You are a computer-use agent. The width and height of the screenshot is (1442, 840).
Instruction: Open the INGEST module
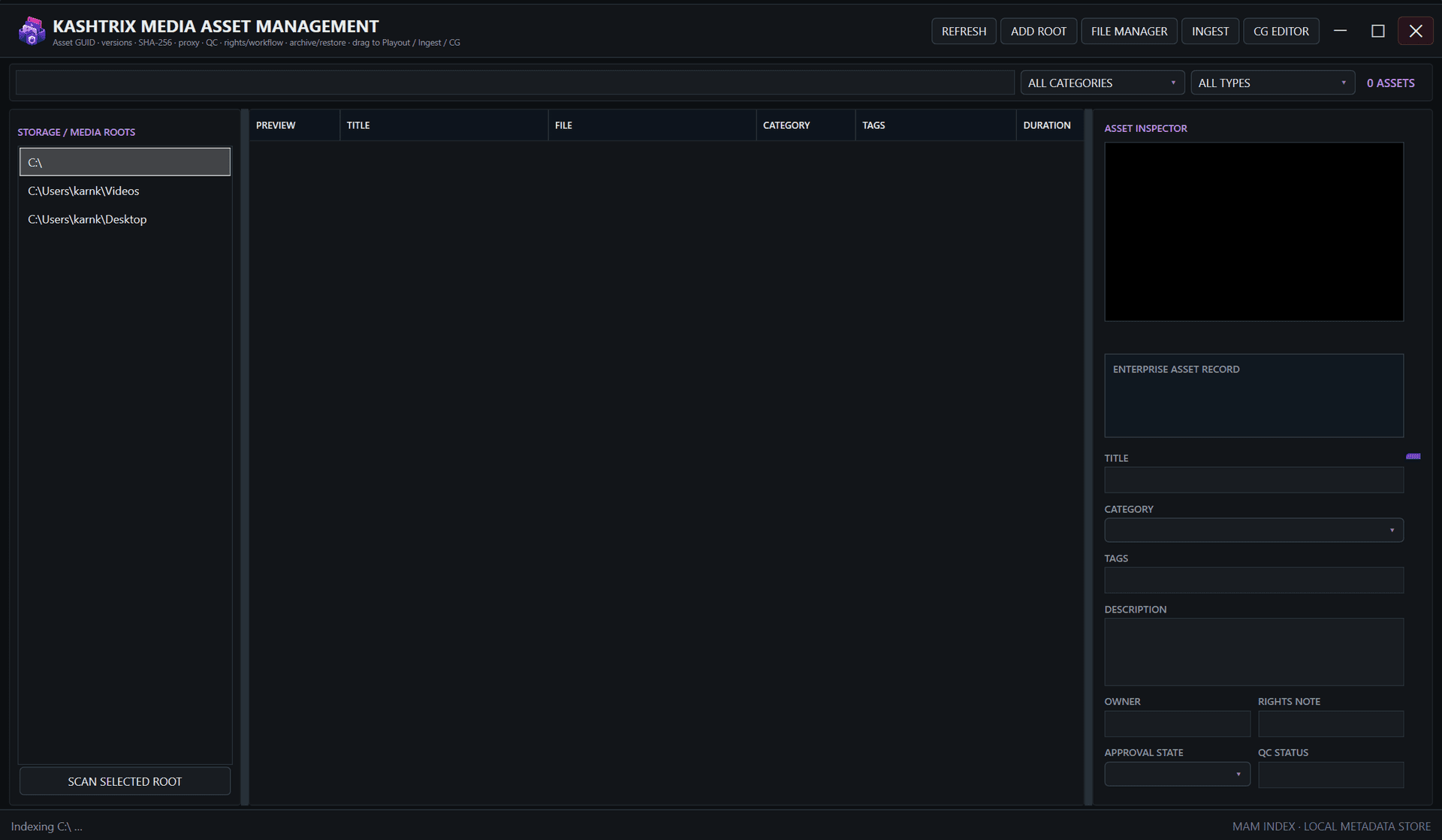click(1210, 31)
